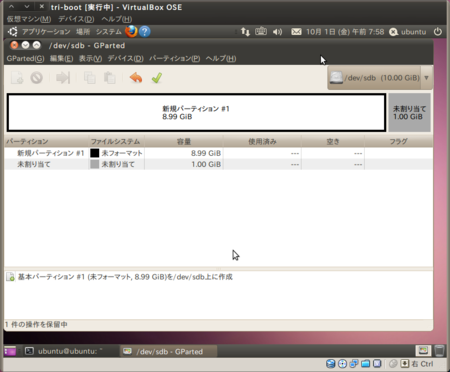
Task: Open the ubuntu user menu
Action: [x=408, y=32]
